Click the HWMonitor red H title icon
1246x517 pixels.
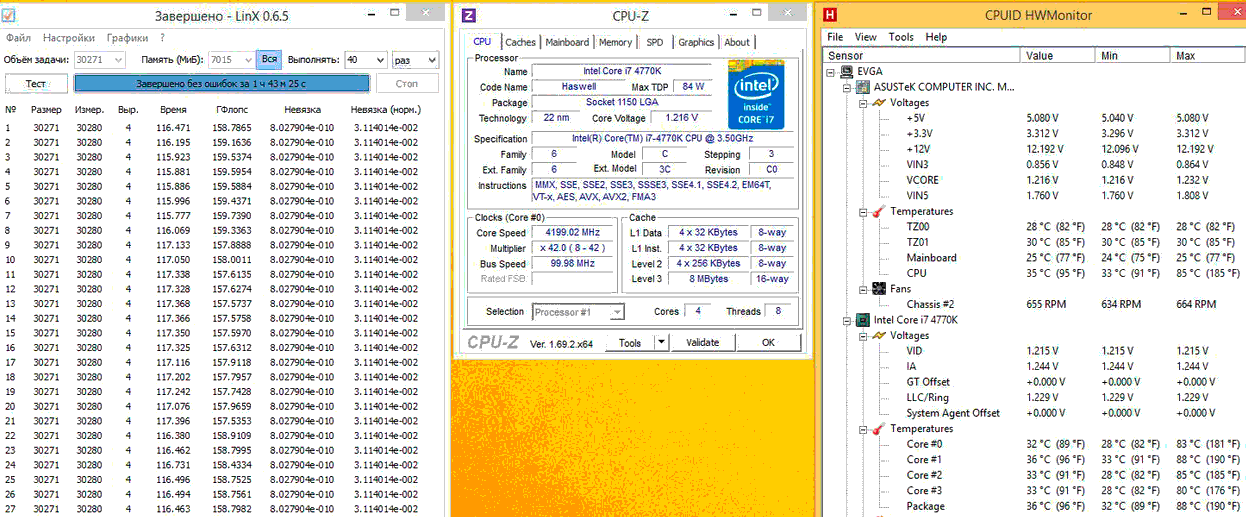(829, 15)
